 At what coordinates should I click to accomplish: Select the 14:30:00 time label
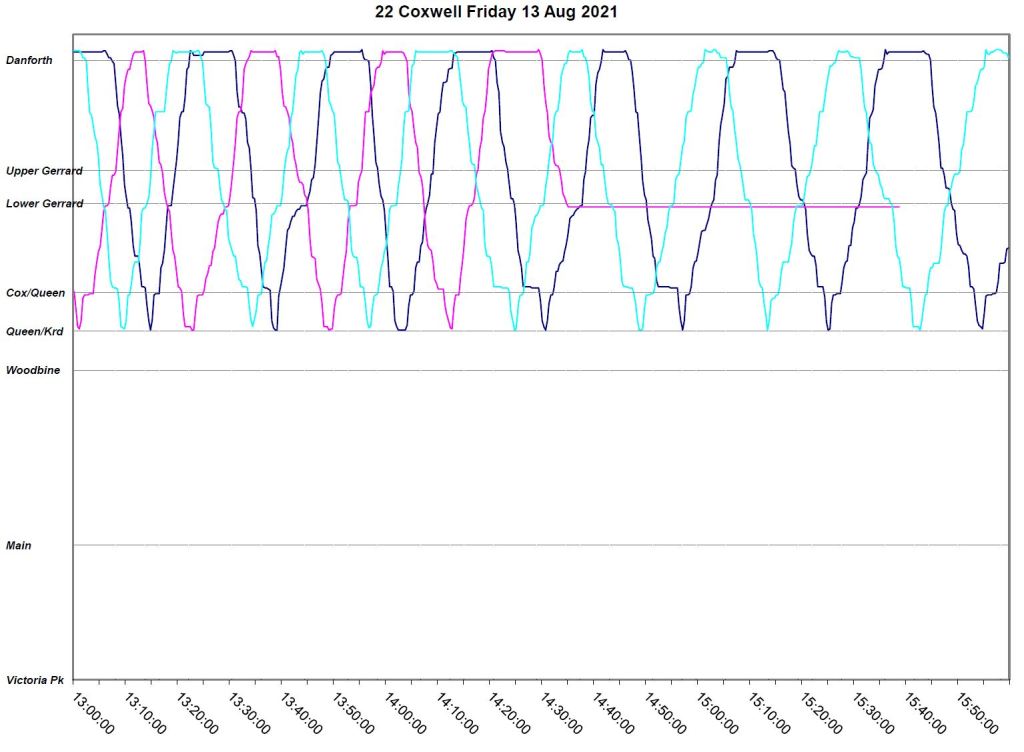coord(562,712)
